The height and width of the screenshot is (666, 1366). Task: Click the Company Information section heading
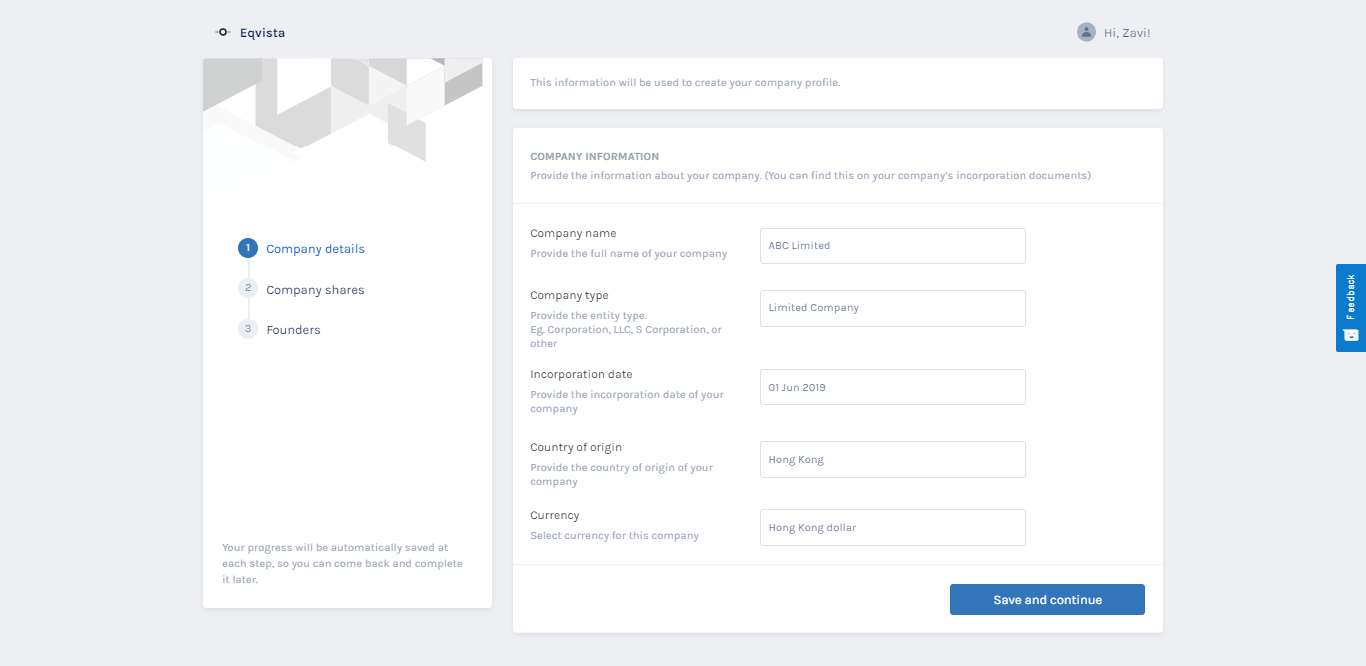[594, 157]
